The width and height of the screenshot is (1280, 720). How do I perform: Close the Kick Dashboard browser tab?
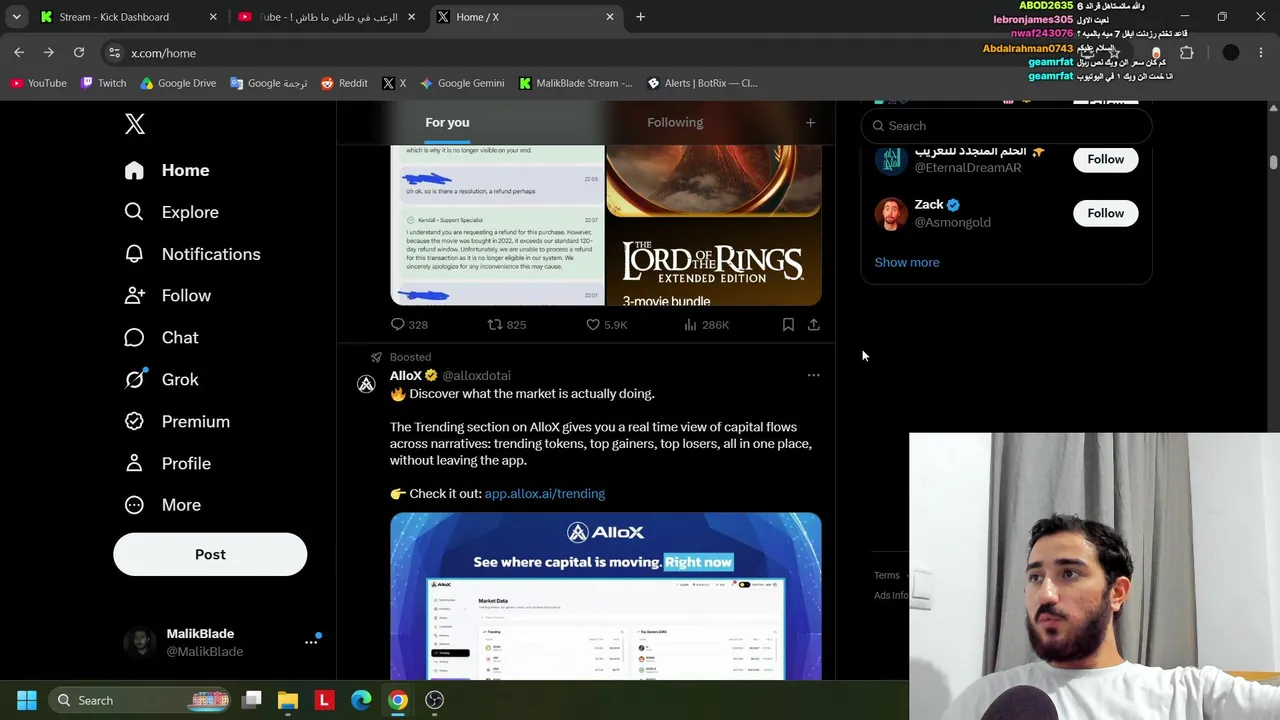tap(213, 17)
